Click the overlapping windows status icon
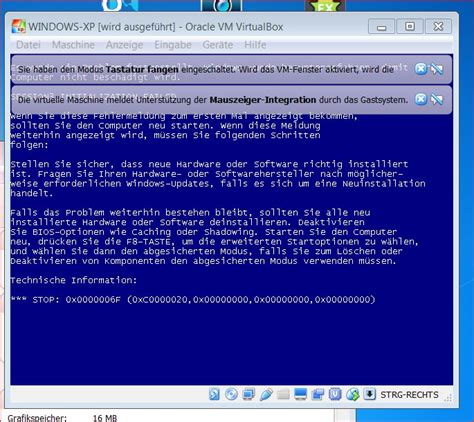474x422 pixels. click(x=318, y=394)
